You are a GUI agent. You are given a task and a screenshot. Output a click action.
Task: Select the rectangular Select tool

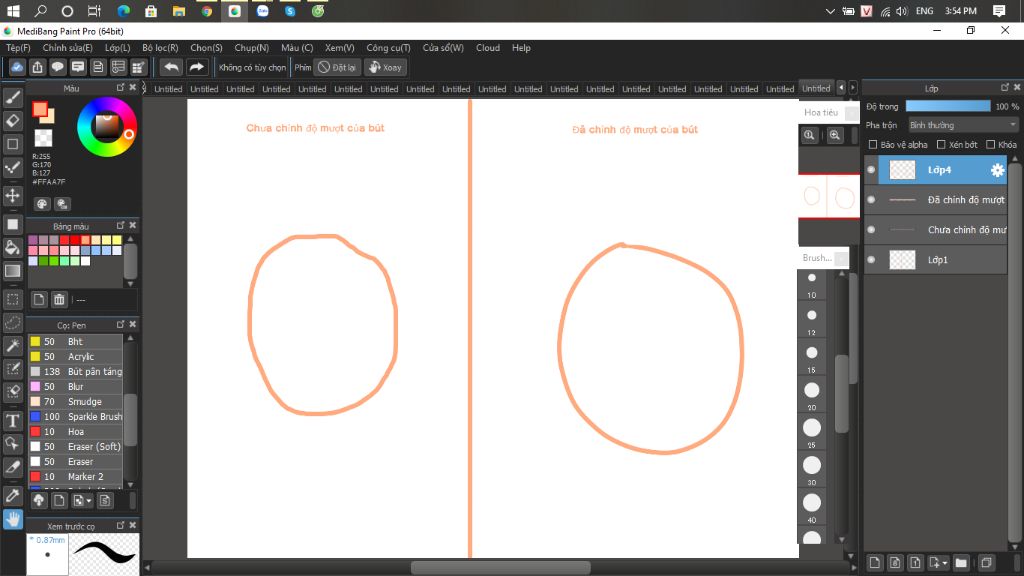12,300
